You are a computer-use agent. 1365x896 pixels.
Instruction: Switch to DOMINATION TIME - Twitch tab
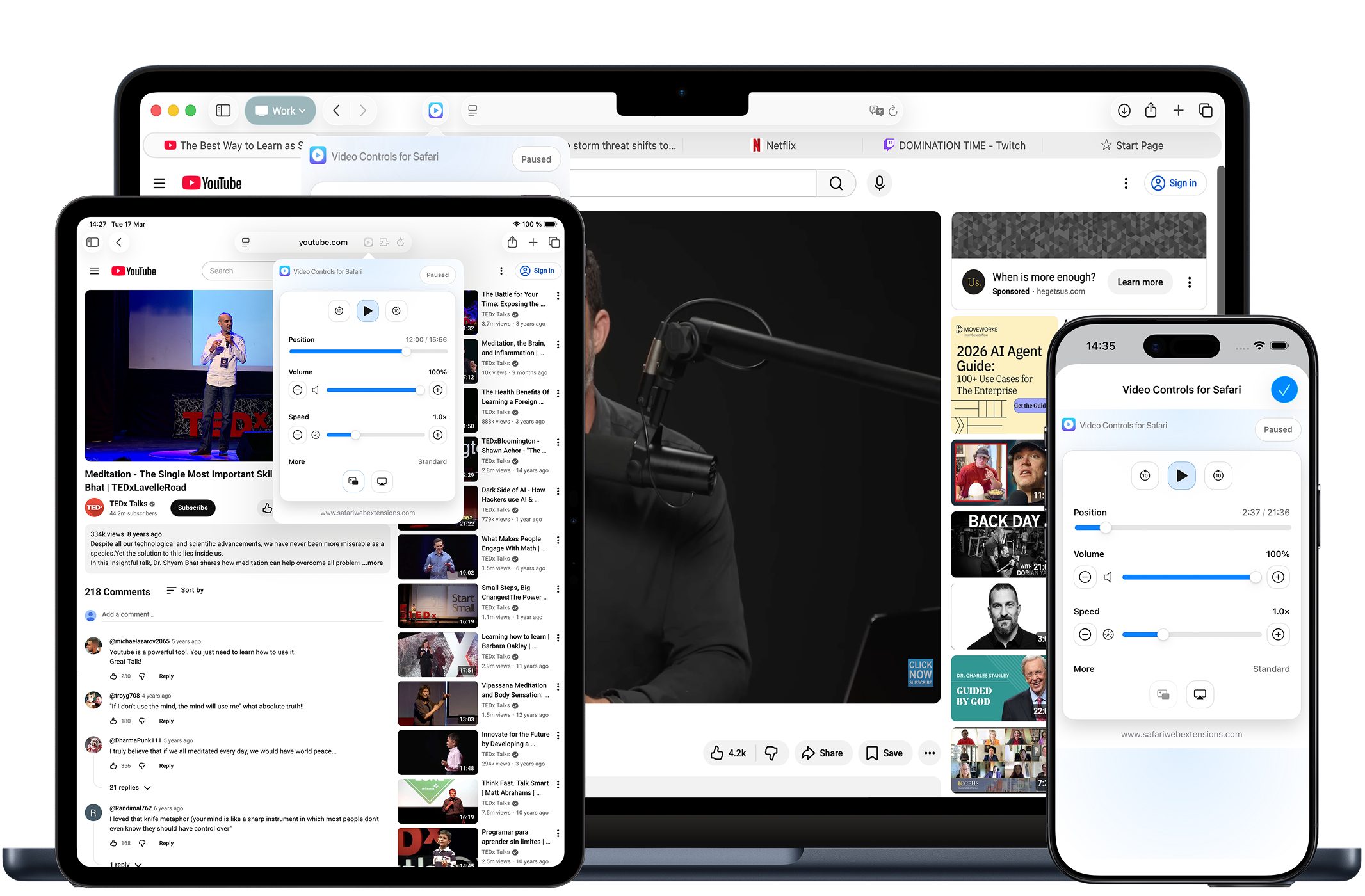click(x=954, y=146)
